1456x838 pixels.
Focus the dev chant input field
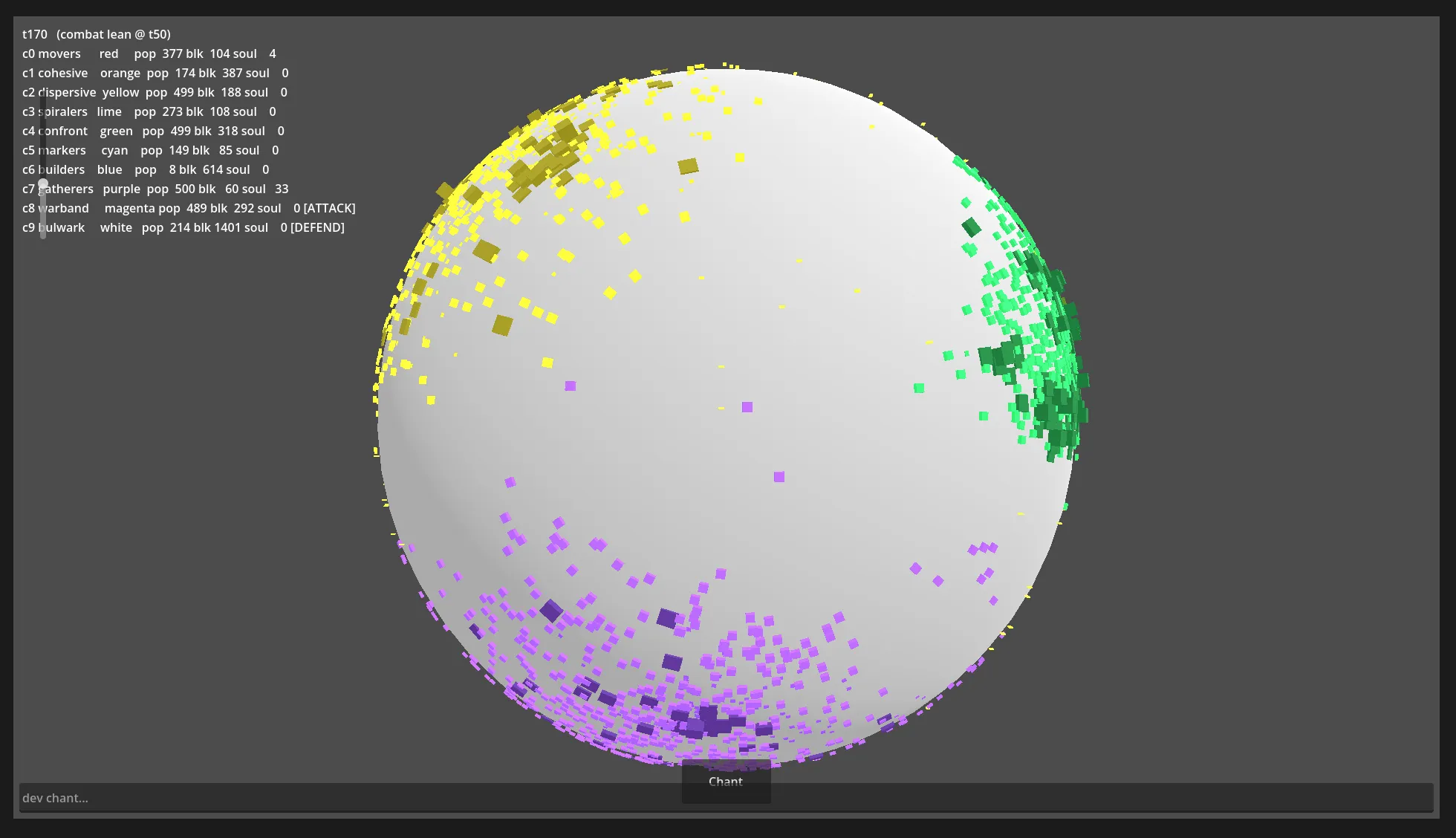coord(726,798)
